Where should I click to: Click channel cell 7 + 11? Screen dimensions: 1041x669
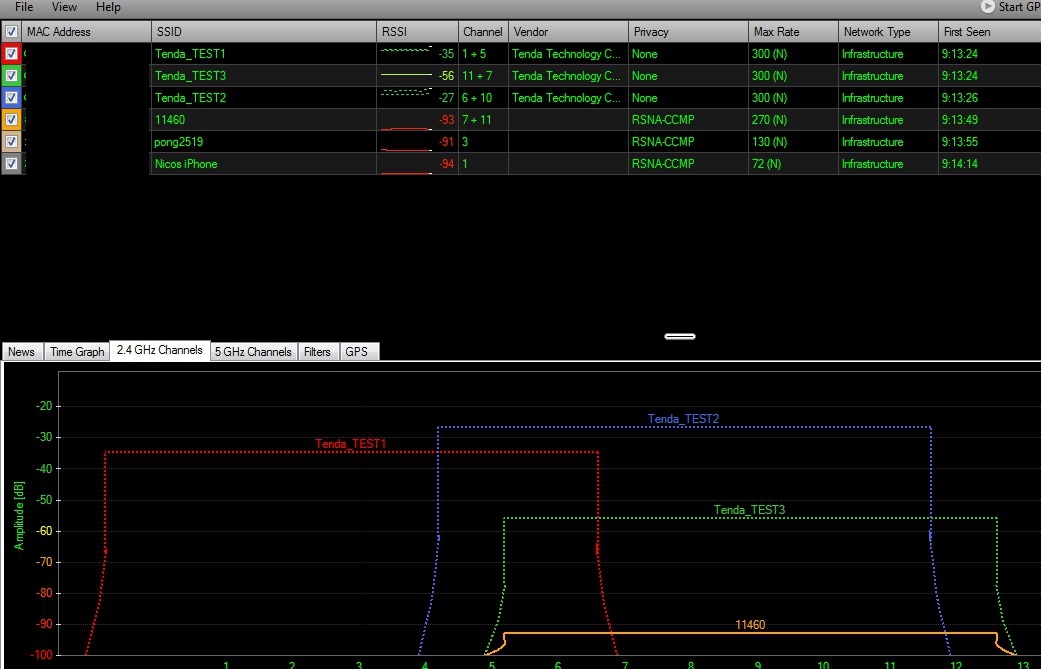tap(483, 119)
